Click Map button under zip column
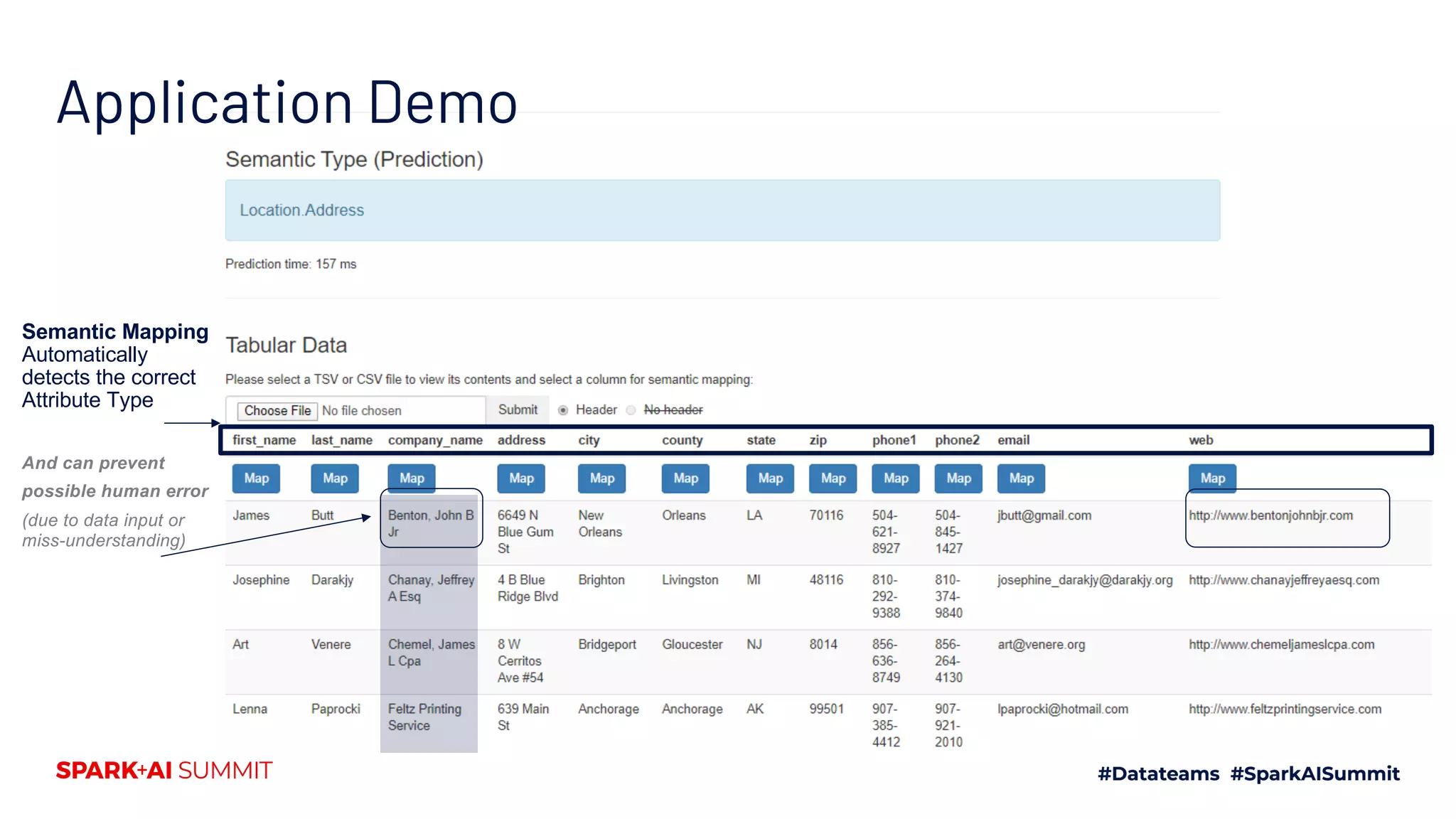Image resolution: width=1456 pixels, height=819 pixels. [x=833, y=478]
